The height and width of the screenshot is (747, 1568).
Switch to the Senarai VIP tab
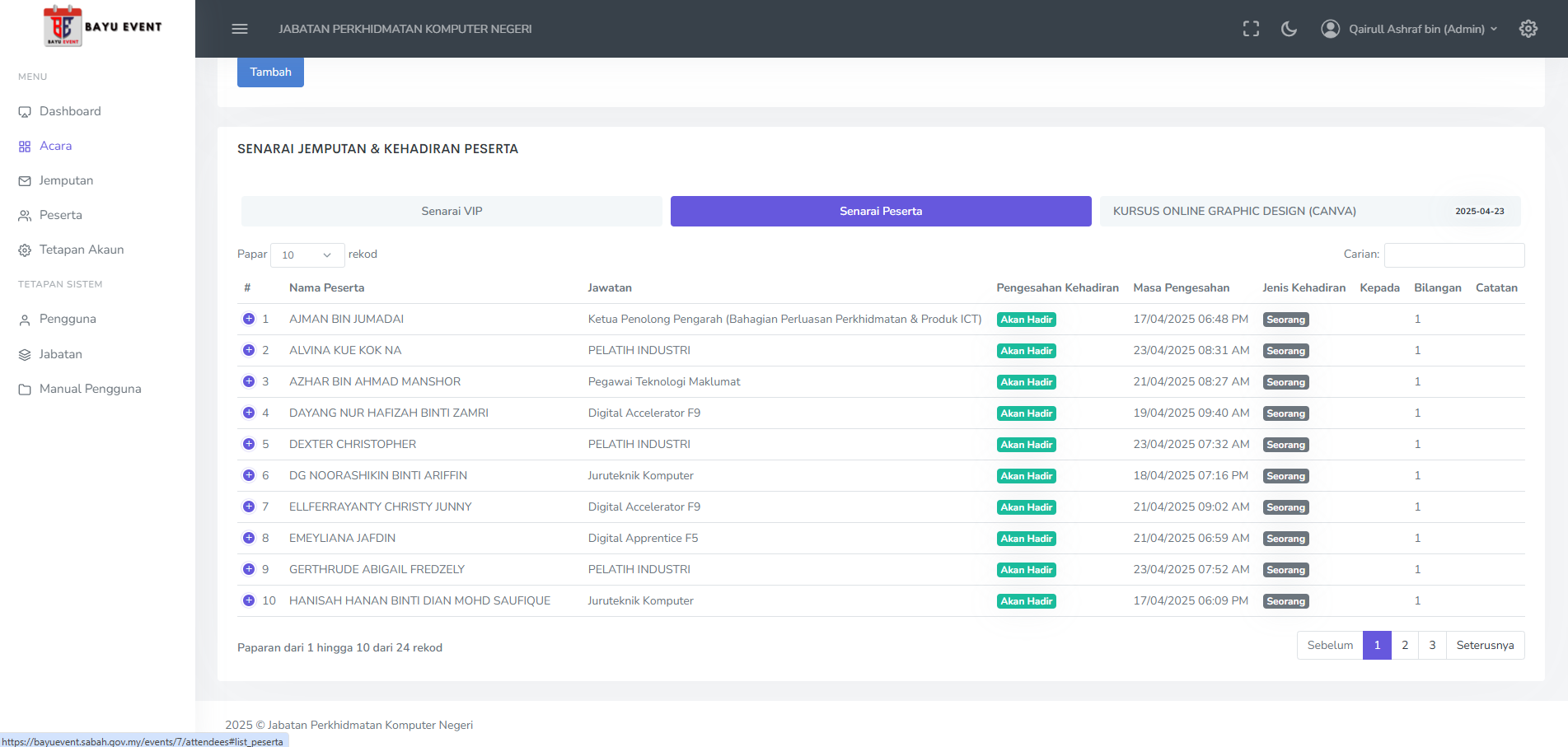tap(452, 211)
